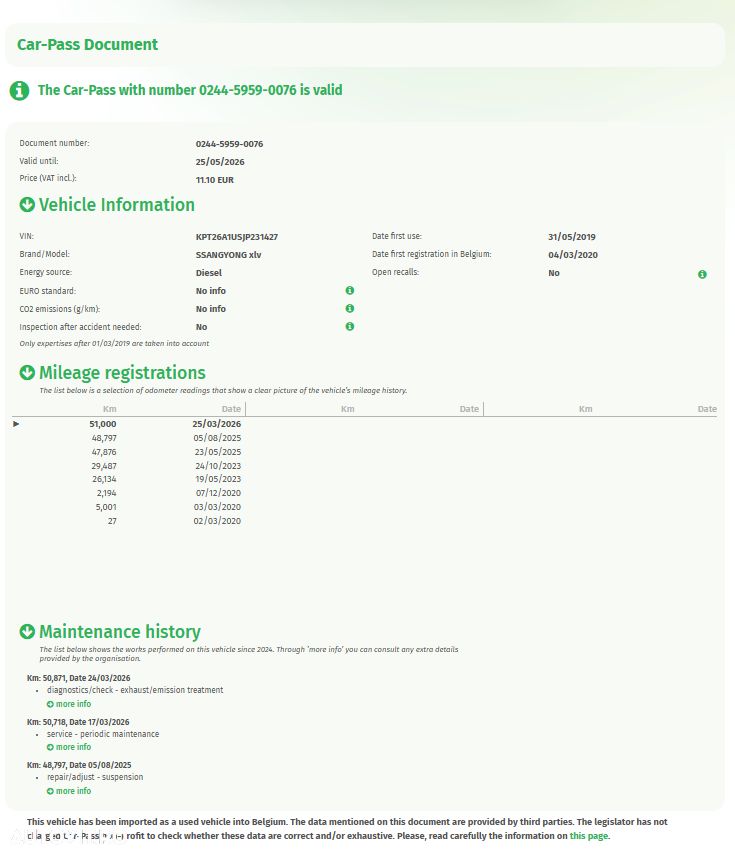
Task: Click info icon next to EURO standard
Action: (x=350, y=290)
